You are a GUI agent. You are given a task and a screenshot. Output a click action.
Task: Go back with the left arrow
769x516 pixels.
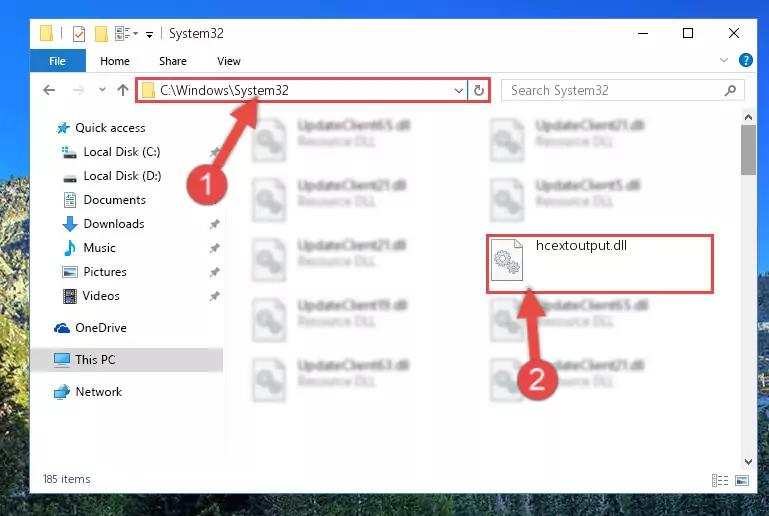[49, 90]
